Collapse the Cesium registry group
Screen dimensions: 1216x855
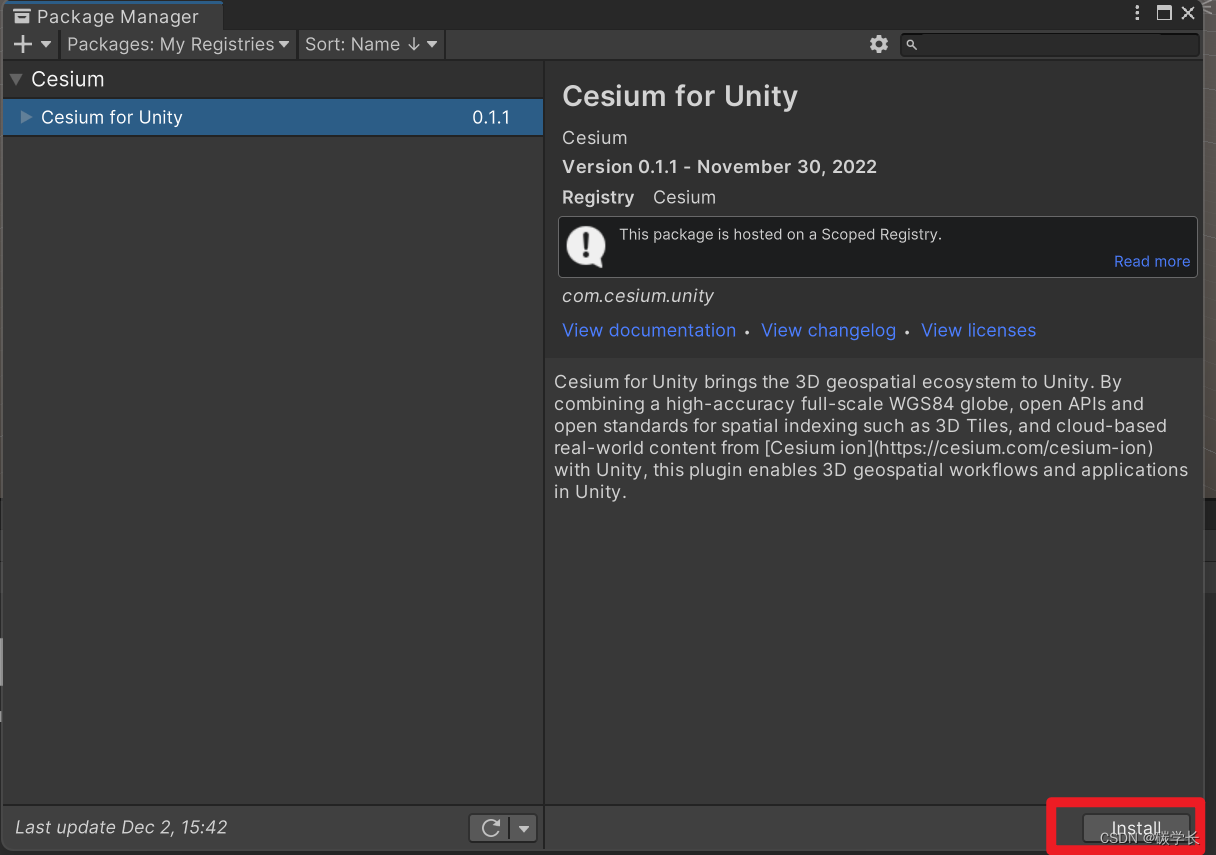point(16,79)
